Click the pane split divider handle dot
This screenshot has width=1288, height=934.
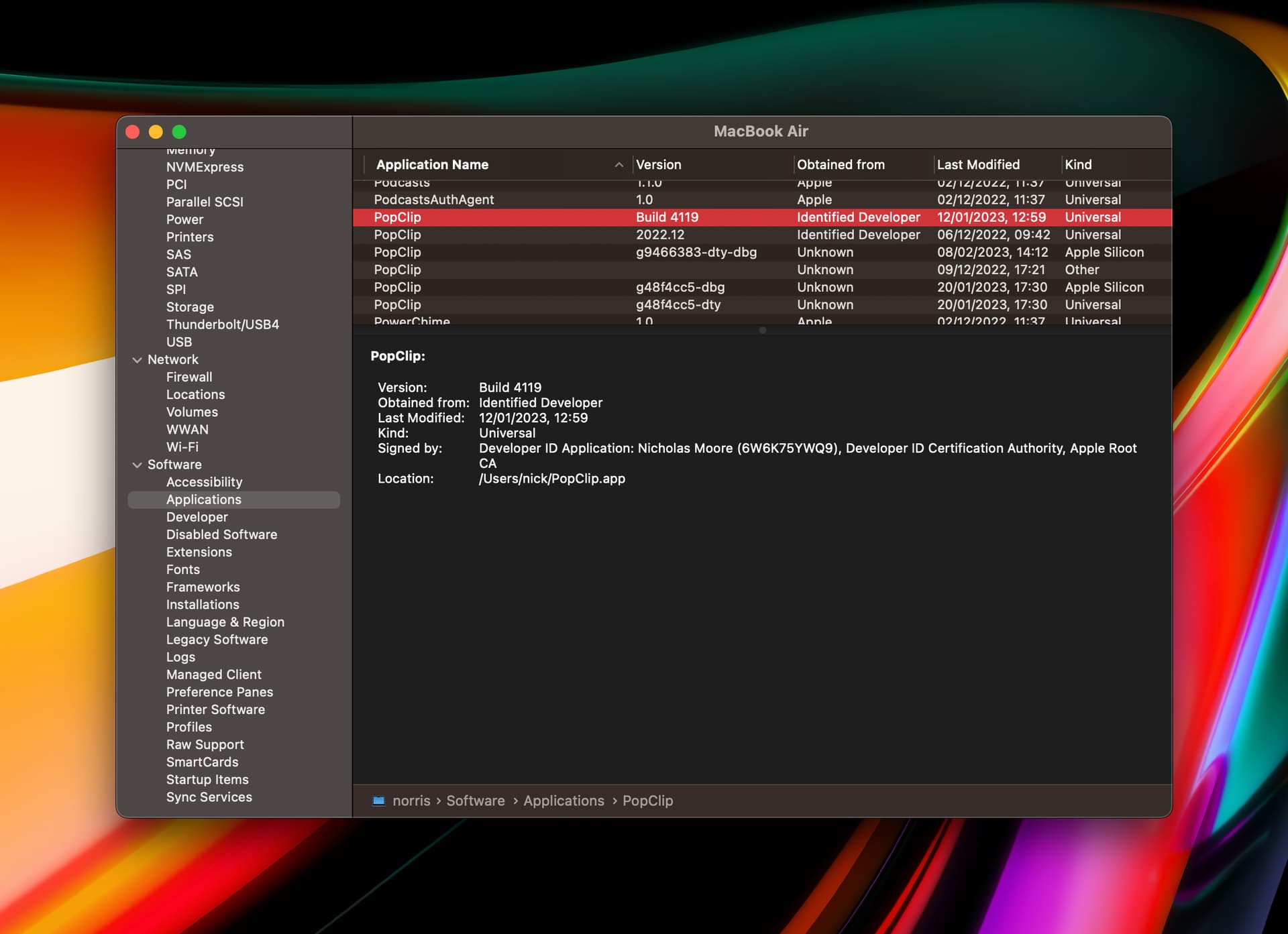coord(762,330)
